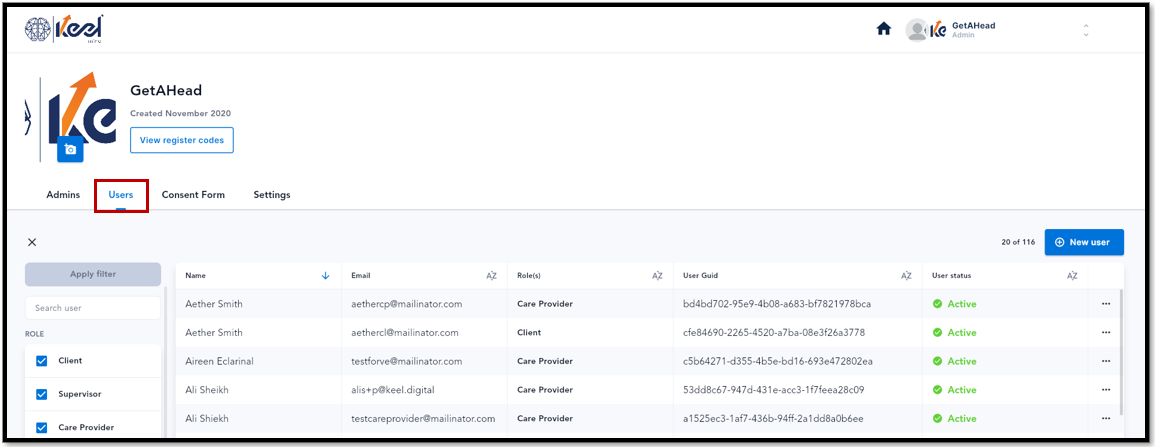
Task: Open actions menu for aethercl@mailinator.com row
Action: click(x=1106, y=332)
